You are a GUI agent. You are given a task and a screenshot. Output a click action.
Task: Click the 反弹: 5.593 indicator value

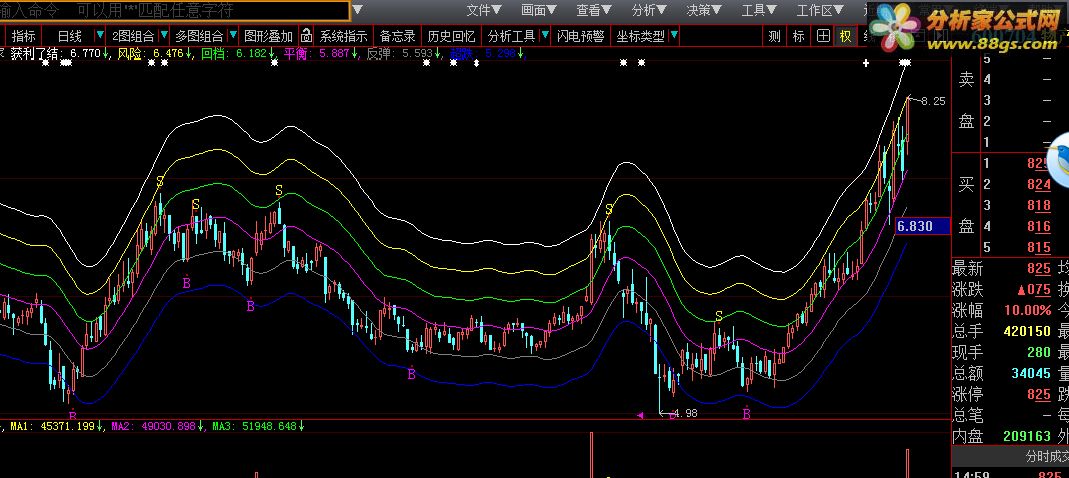click(x=404, y=53)
